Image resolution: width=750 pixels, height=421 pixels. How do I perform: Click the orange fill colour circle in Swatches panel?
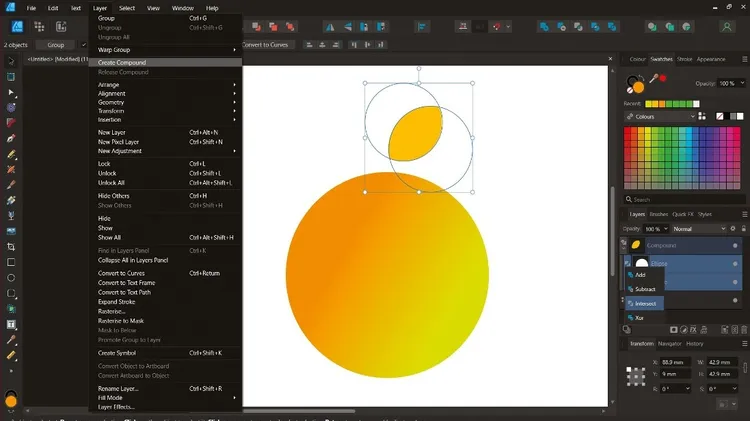pos(639,88)
